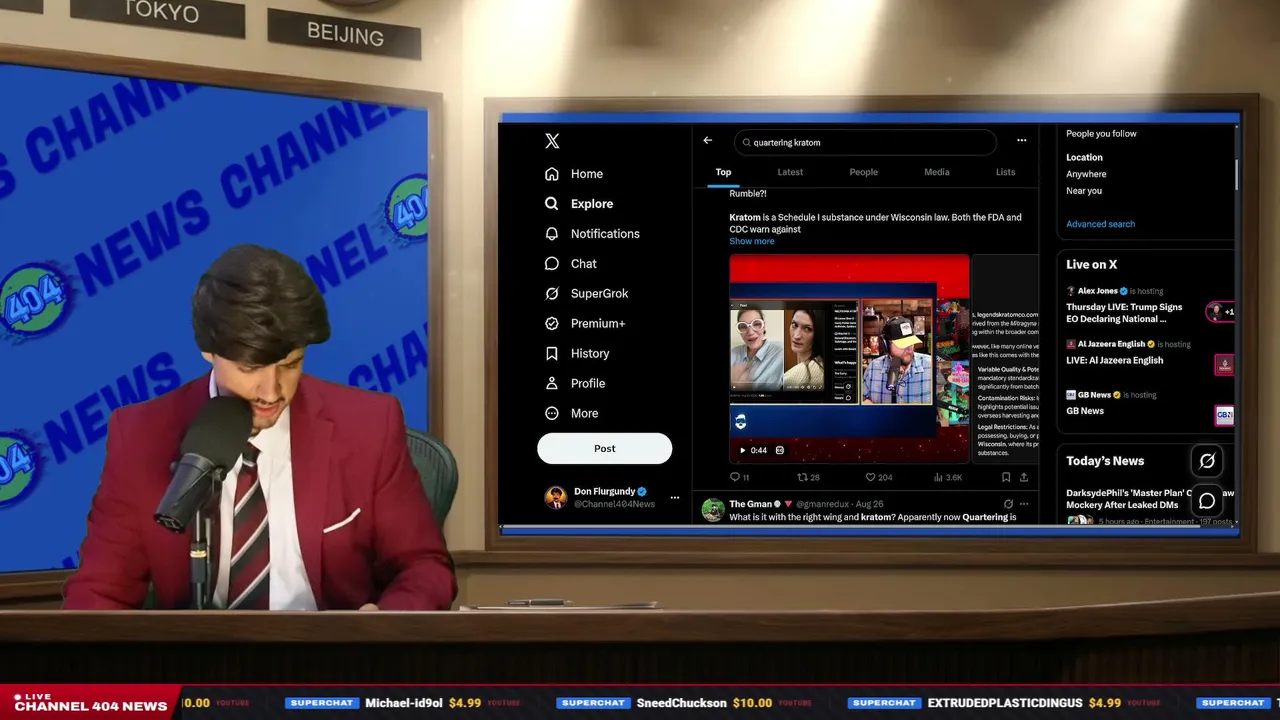View analytics showing 3.6K views
This screenshot has height=720, width=1280.
coord(938,478)
